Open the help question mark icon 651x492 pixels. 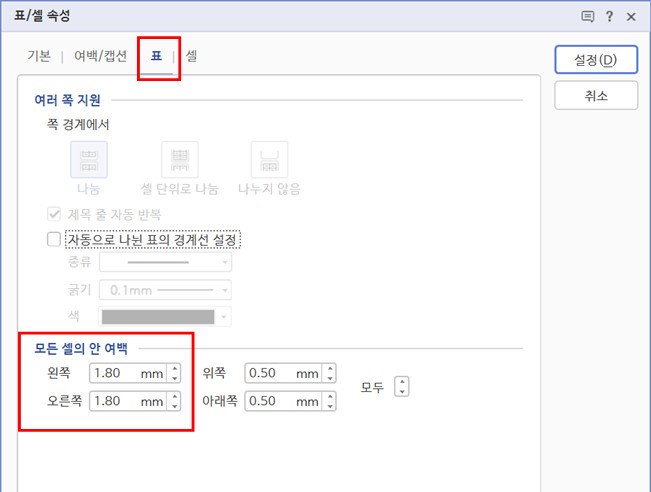tap(609, 17)
